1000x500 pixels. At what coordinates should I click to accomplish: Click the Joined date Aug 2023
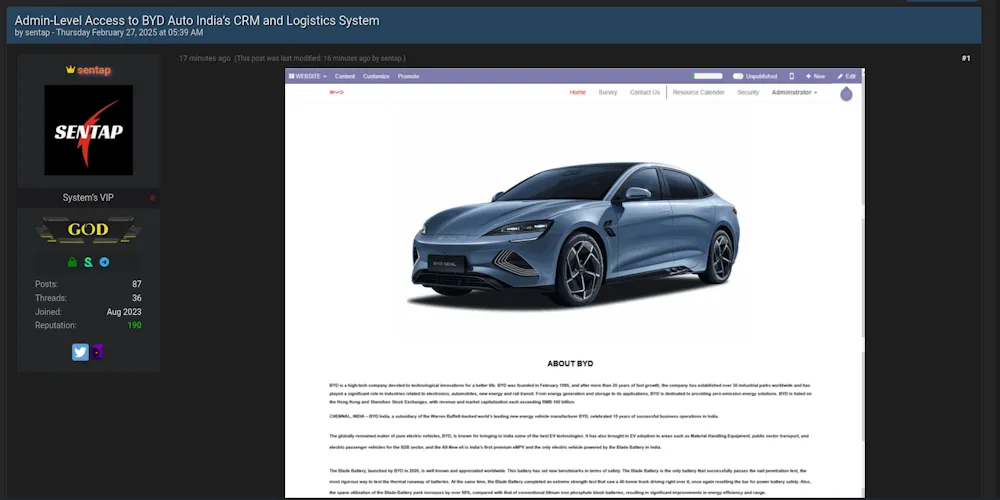pyautogui.click(x=124, y=312)
